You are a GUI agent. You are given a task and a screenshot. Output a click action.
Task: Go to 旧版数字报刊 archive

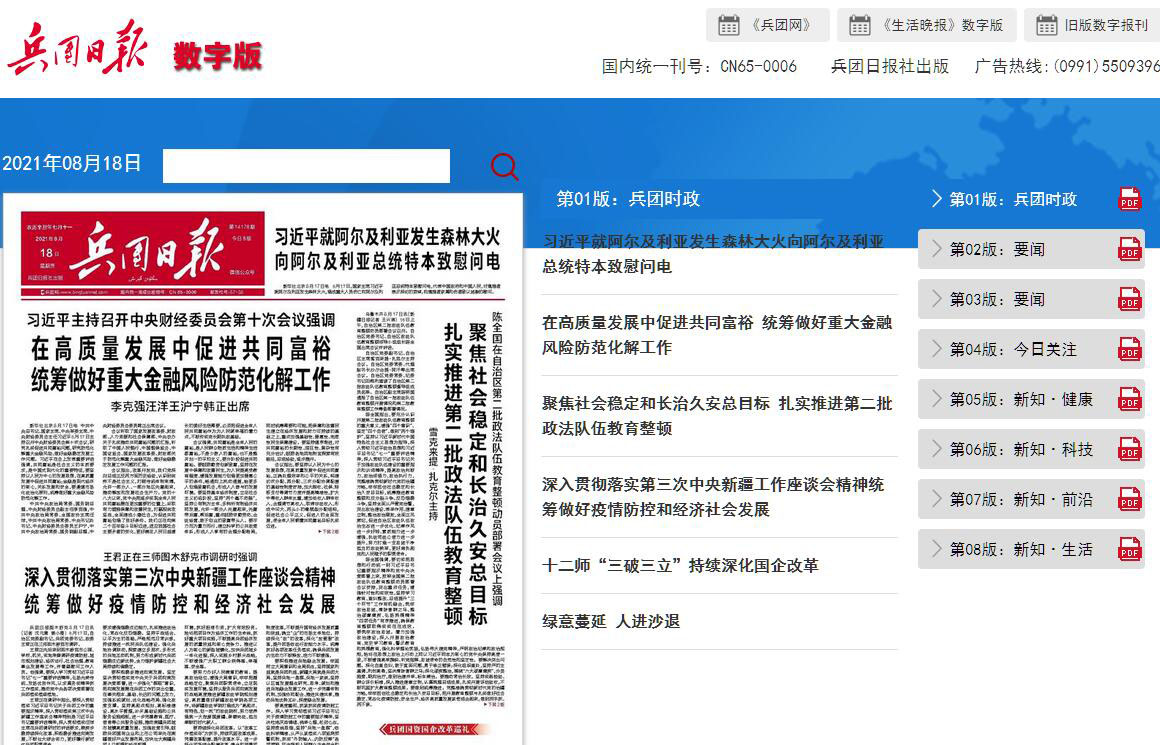pyautogui.click(x=1091, y=25)
